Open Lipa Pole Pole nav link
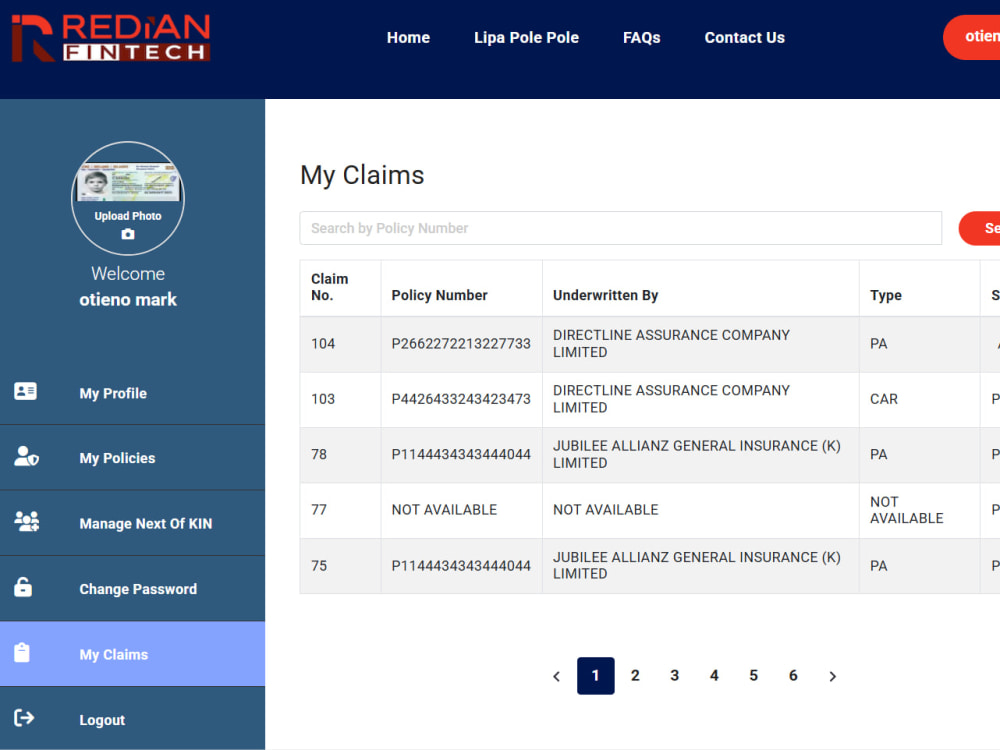Viewport: 1000px width, 750px height. [526, 38]
